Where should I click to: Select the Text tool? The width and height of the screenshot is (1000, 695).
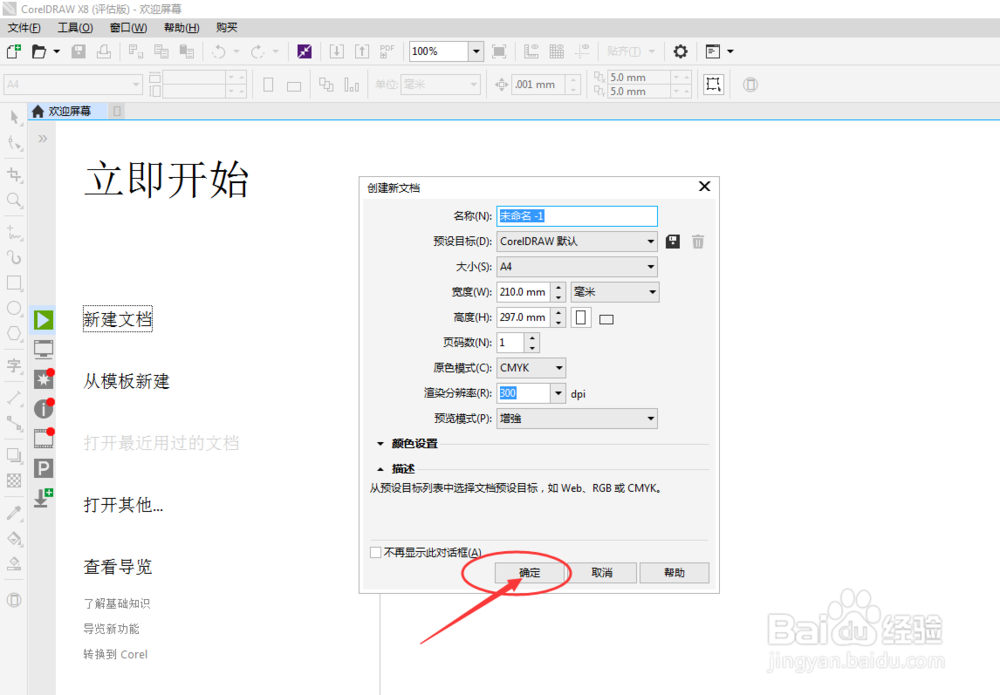[14, 365]
